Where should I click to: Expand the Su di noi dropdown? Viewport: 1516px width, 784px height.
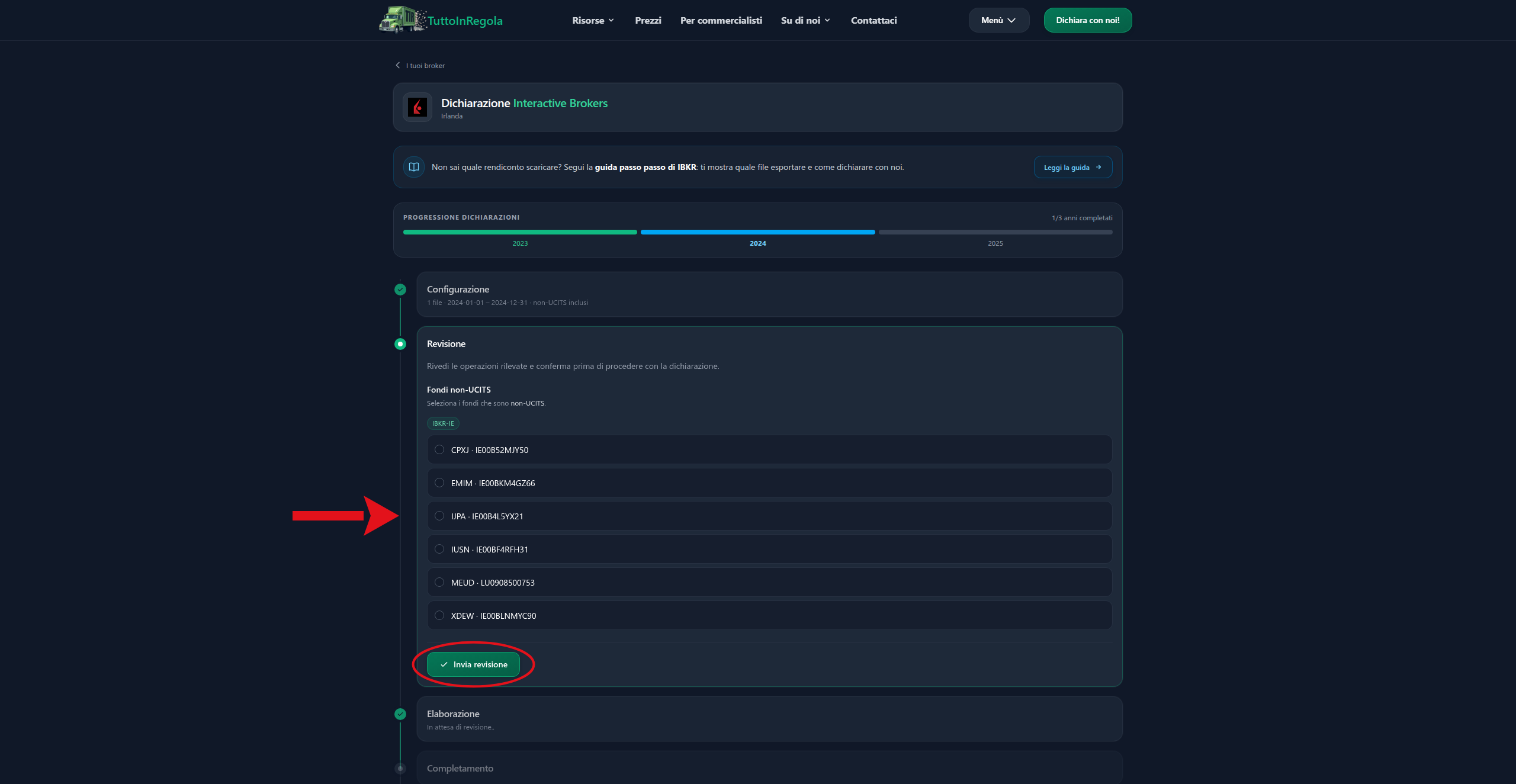(x=805, y=20)
